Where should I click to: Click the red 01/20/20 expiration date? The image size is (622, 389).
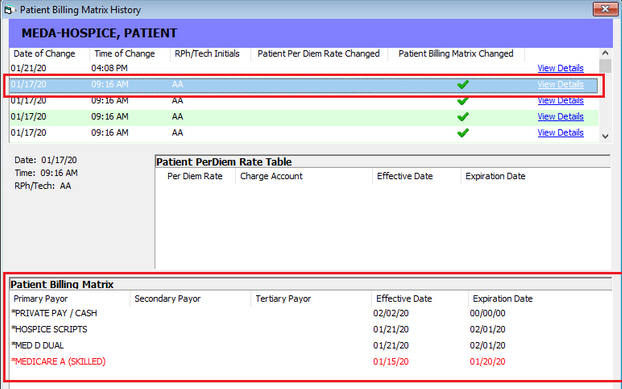(x=488, y=362)
